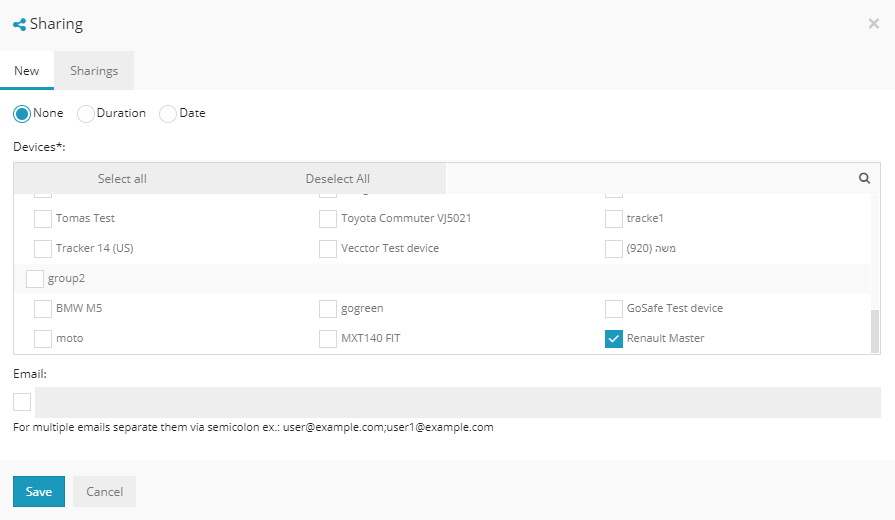The width and height of the screenshot is (895, 520).
Task: Click the Deselect All button
Action: coord(338,179)
